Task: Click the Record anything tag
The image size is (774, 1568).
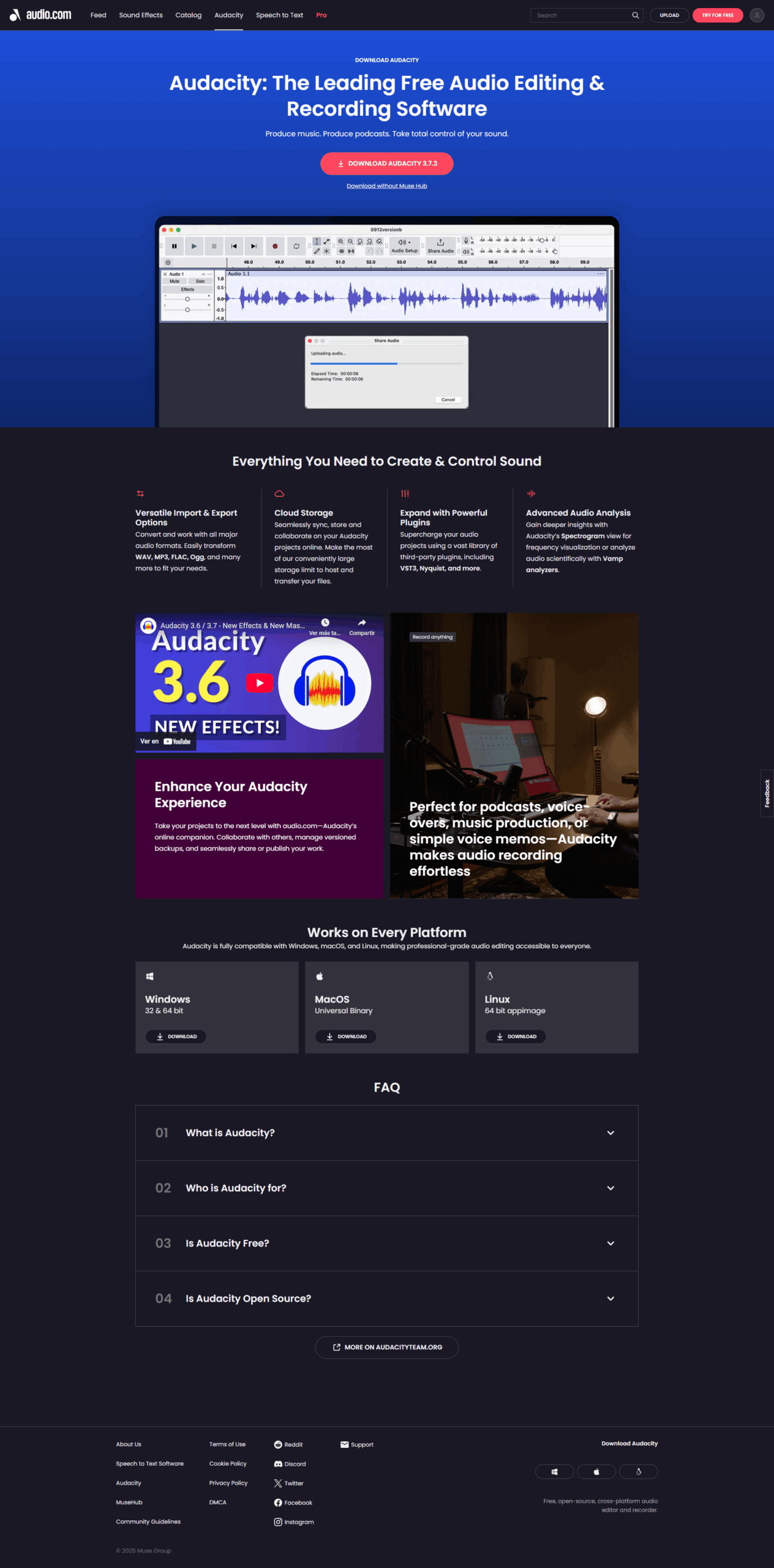Action: tap(432, 637)
